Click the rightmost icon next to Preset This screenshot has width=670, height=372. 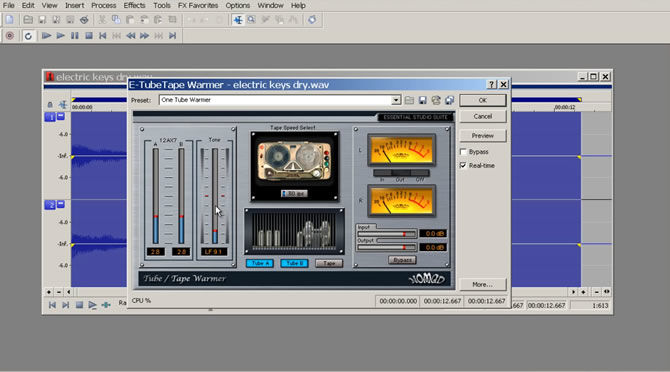pyautogui.click(x=449, y=100)
